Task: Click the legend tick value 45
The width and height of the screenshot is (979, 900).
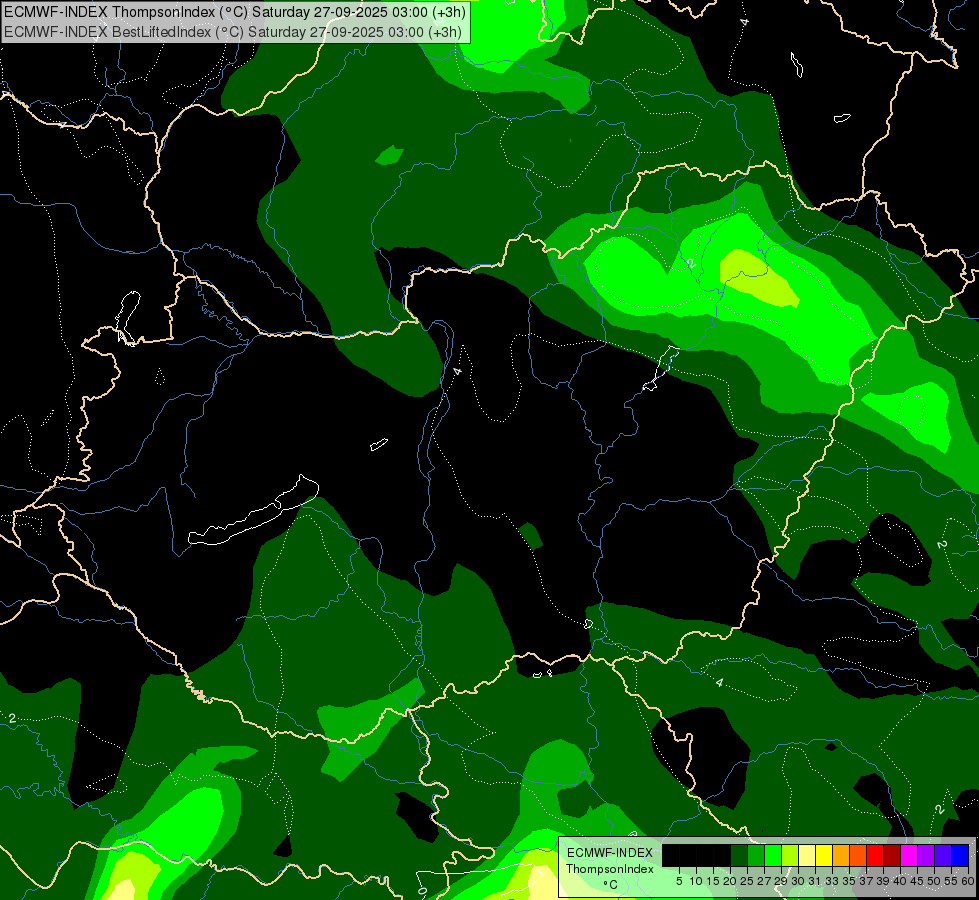Action: point(917,881)
